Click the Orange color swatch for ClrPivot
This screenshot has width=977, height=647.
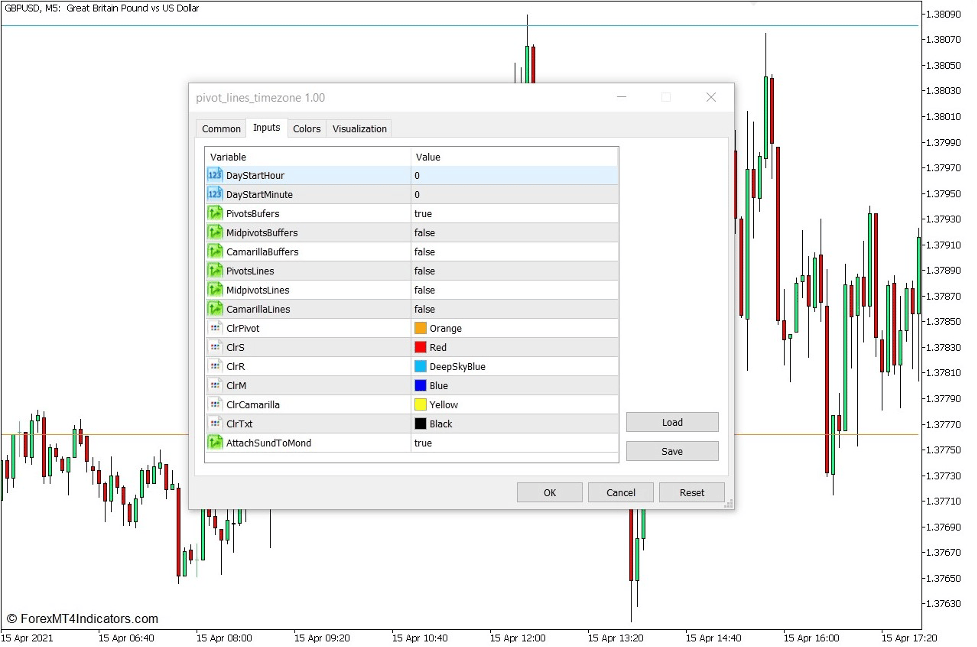click(422, 328)
